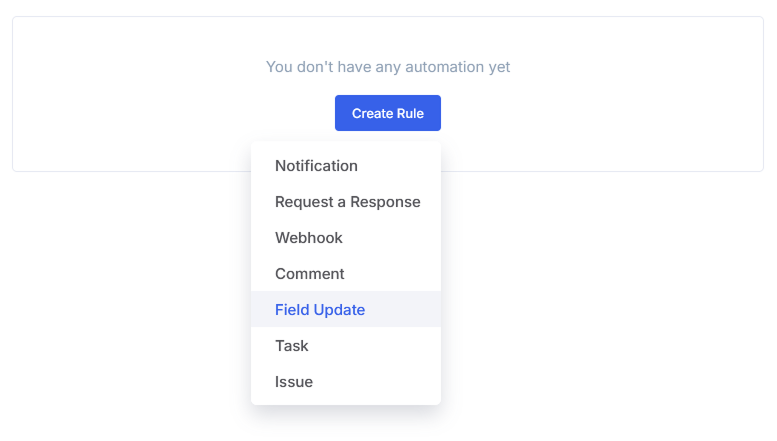Screen dimensions: 777x441
Task: Select Notification from the rule menu
Action: pyautogui.click(x=316, y=166)
